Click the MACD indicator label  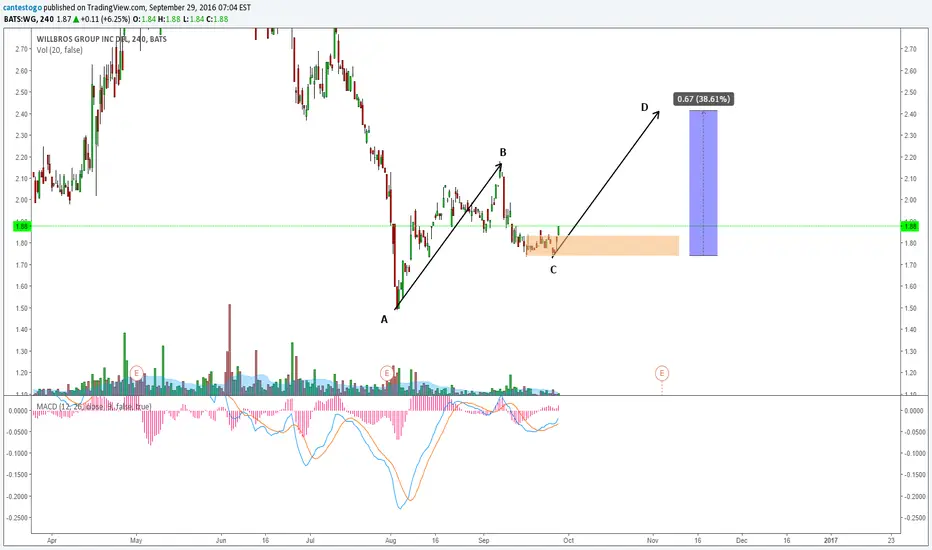click(94, 407)
